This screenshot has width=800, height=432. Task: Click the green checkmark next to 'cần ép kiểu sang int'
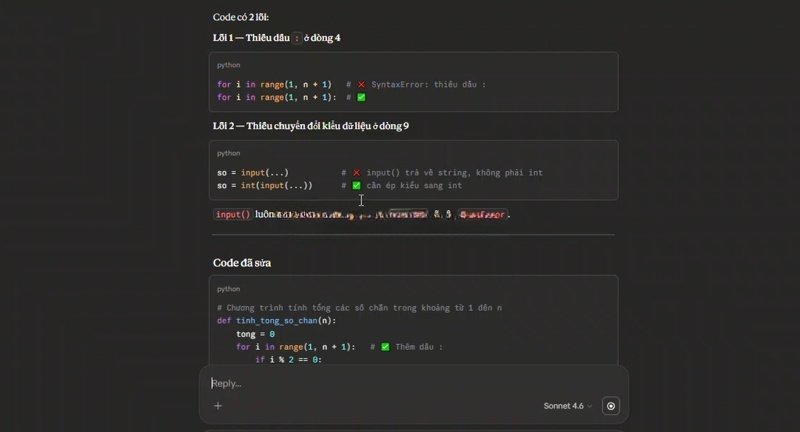(x=356, y=186)
